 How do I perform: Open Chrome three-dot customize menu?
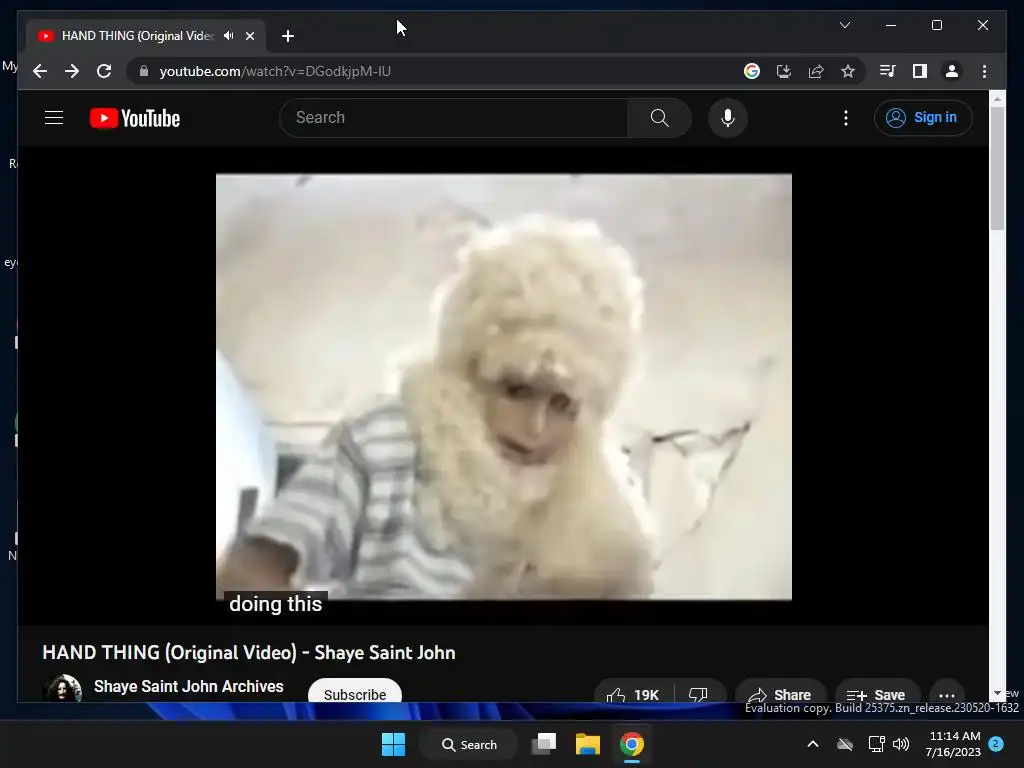point(984,71)
